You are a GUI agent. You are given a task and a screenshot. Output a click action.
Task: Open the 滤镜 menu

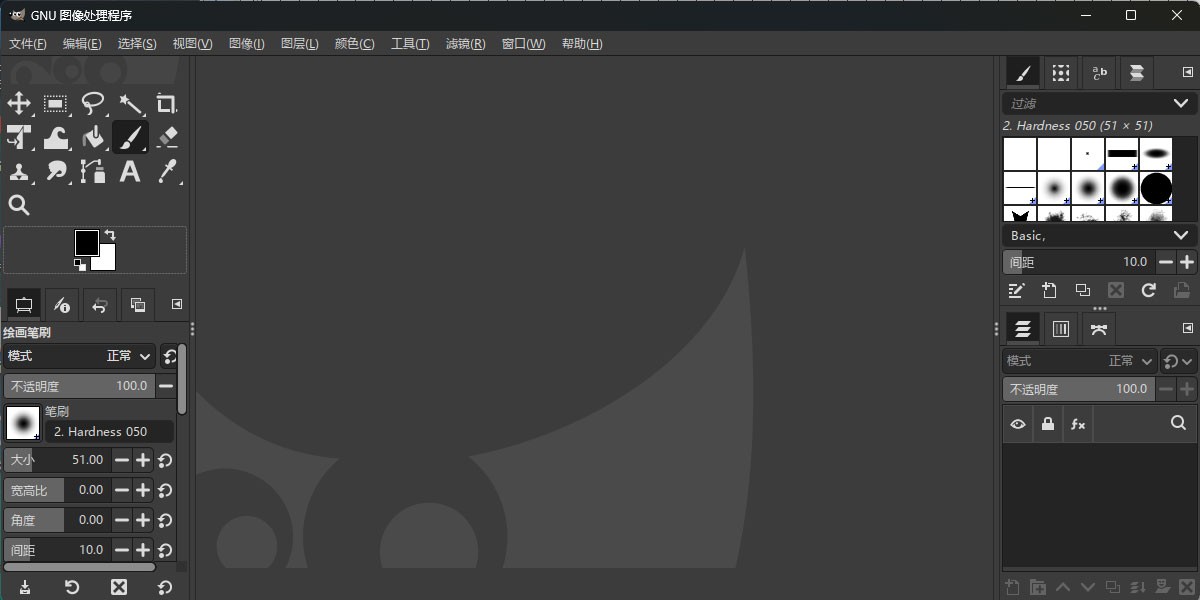[465, 43]
